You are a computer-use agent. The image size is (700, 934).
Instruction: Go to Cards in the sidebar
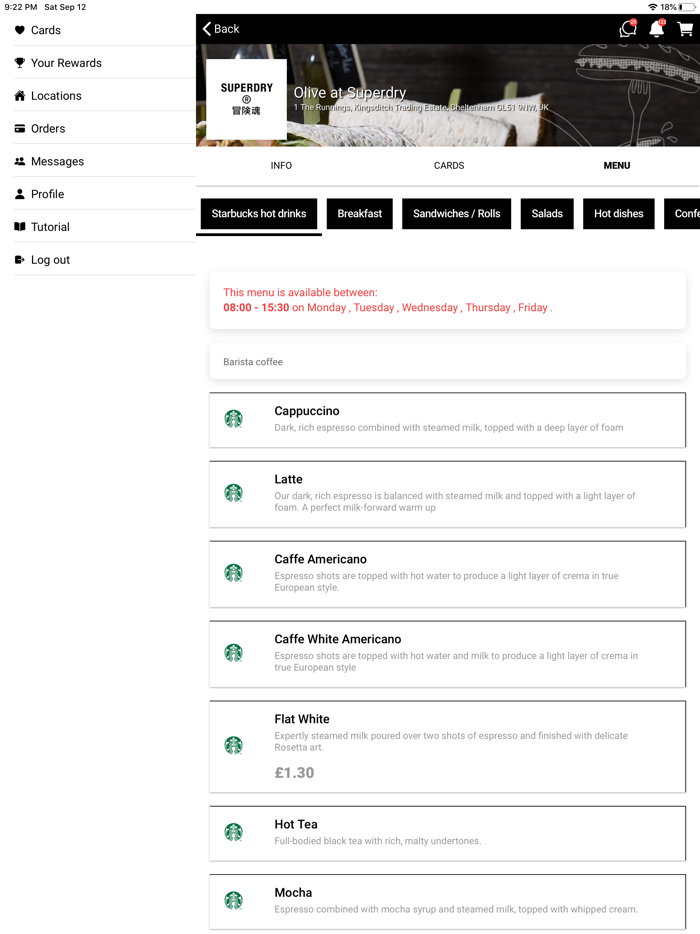(x=105, y=30)
